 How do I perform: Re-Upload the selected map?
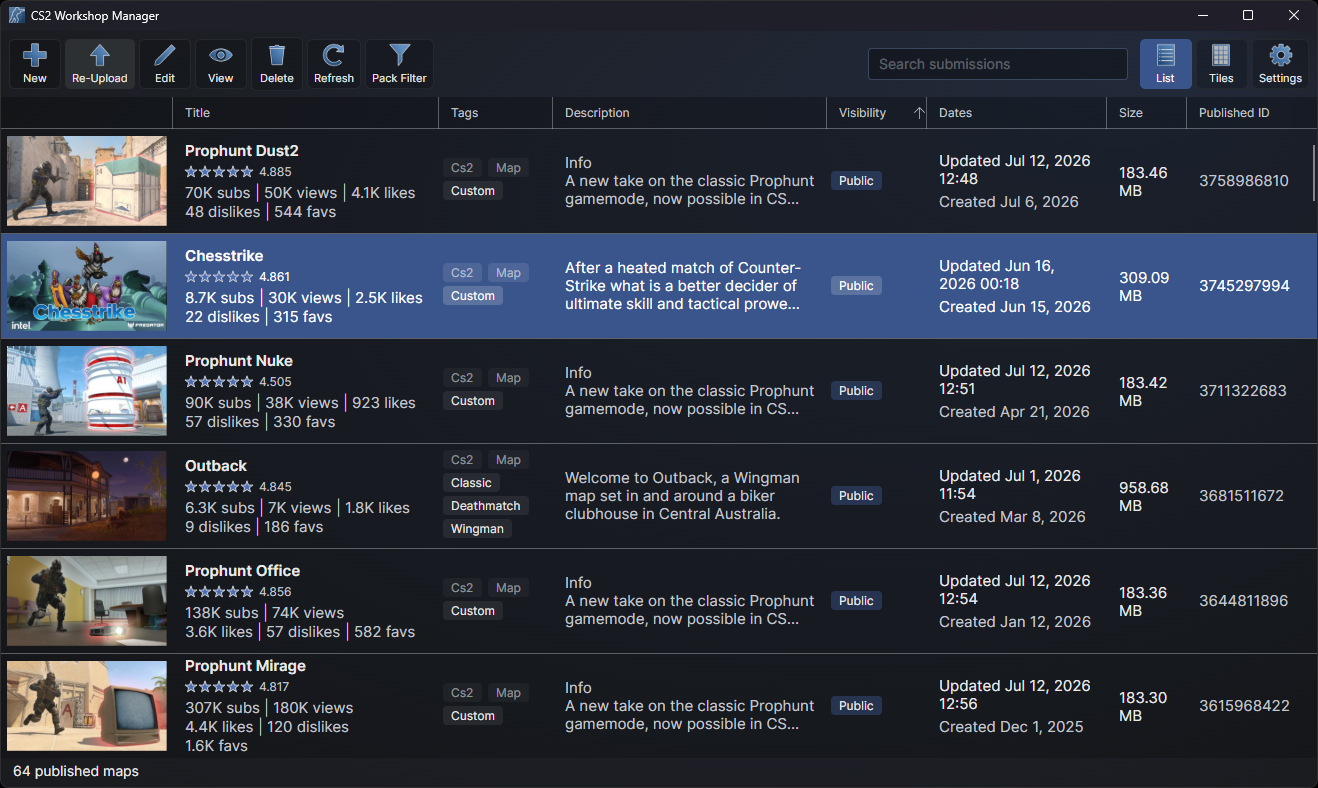pyautogui.click(x=100, y=64)
